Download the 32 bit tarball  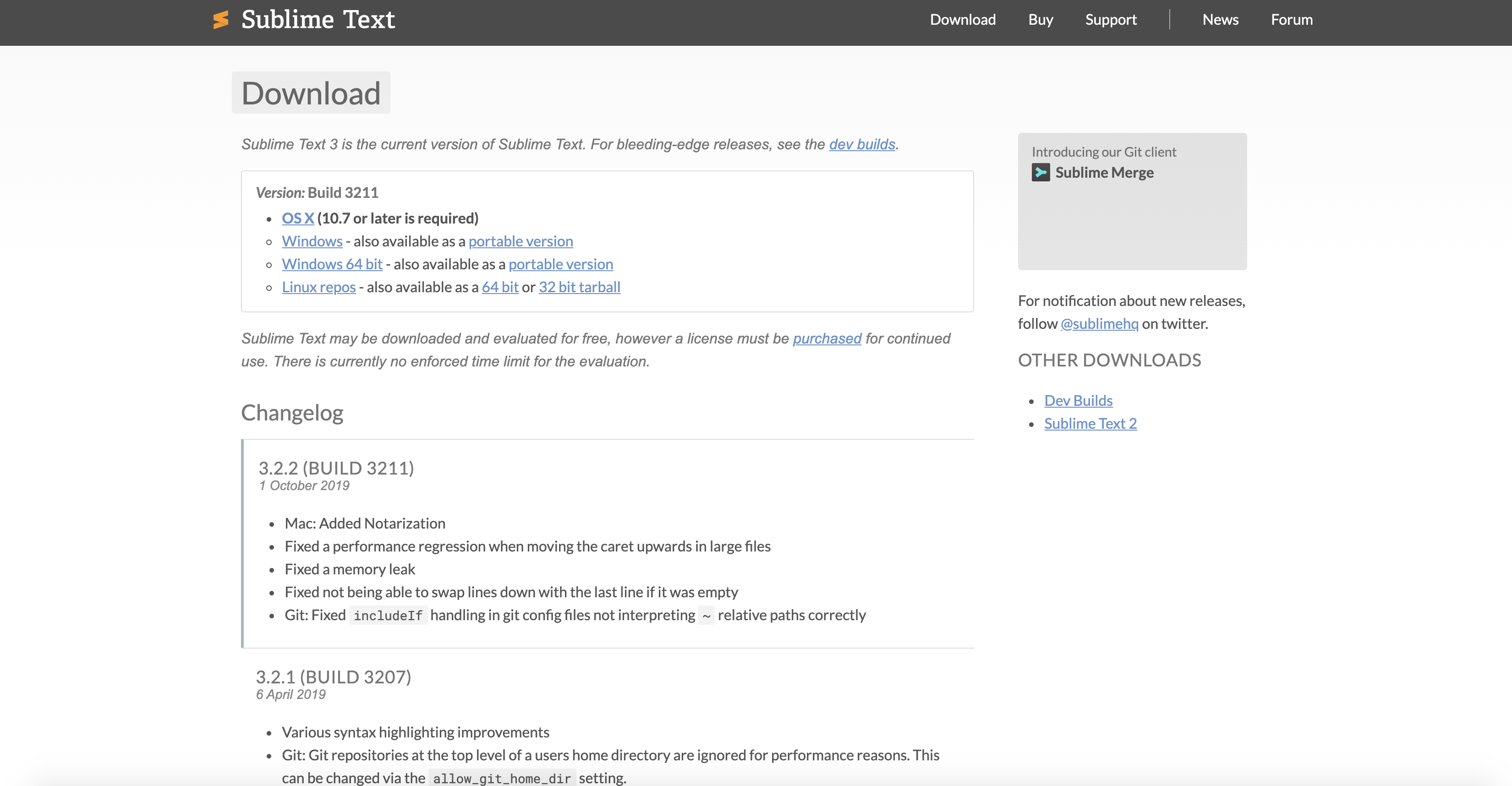pos(579,287)
